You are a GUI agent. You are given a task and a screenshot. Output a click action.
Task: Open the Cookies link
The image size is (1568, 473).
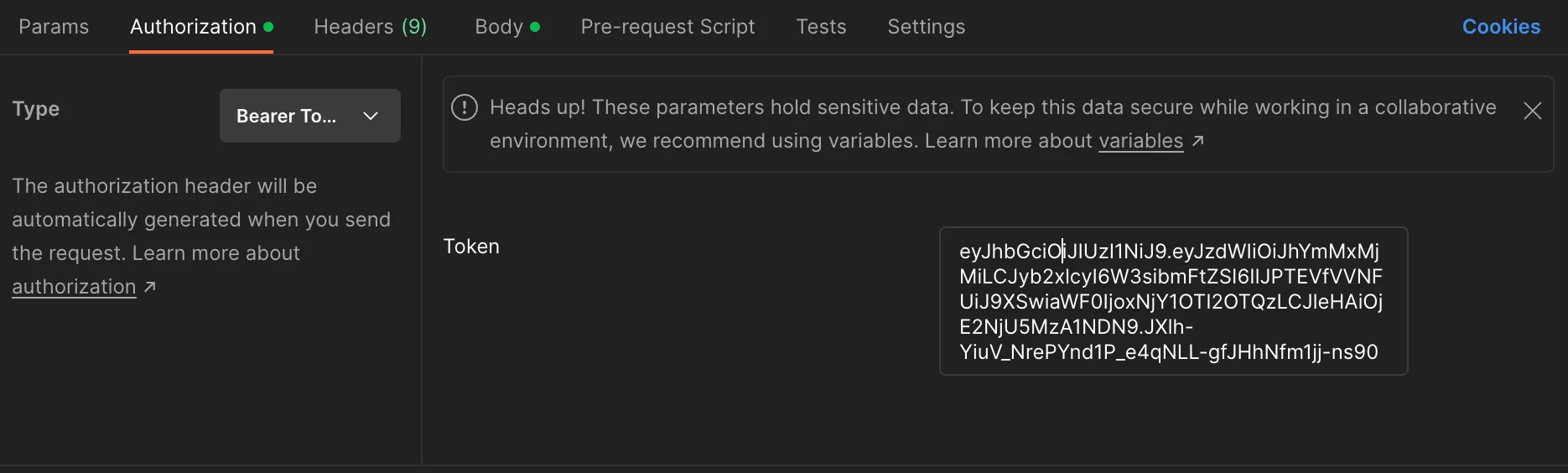coord(1501,27)
